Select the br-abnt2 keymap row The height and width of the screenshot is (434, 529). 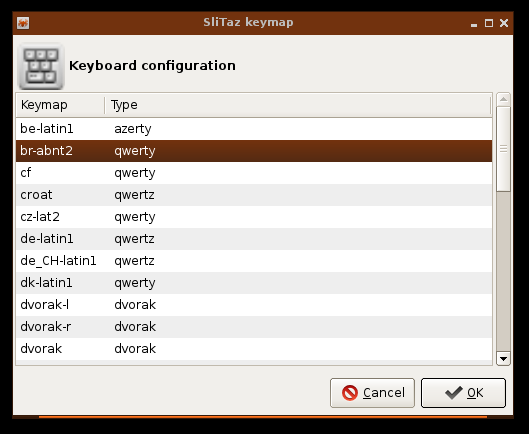coord(254,151)
